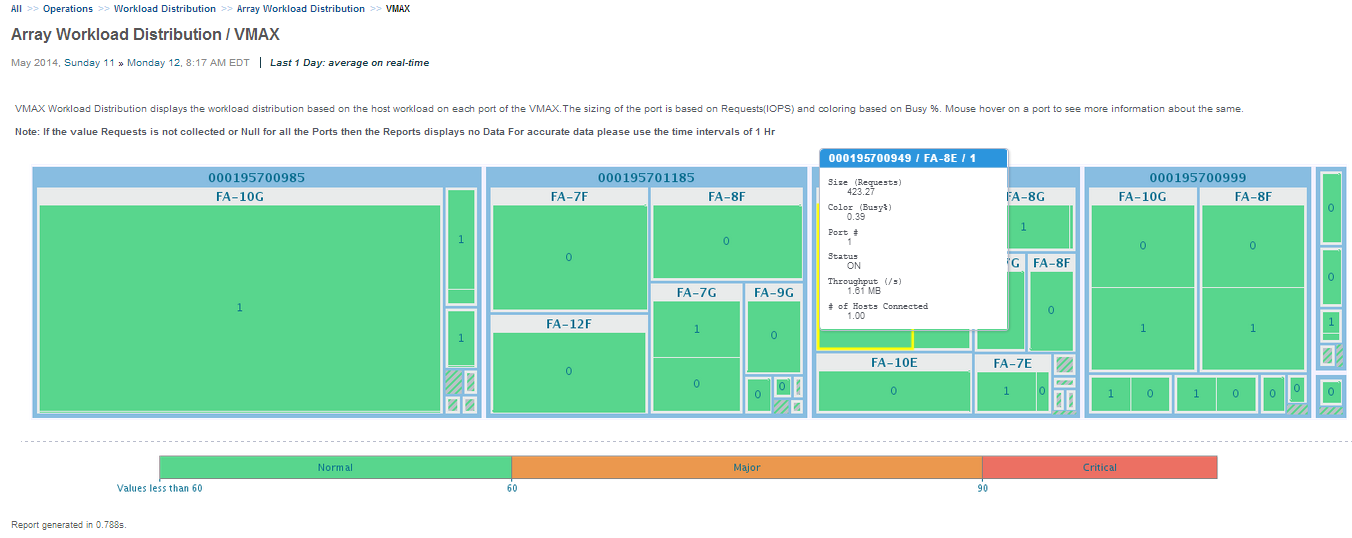Click the Size (Requests) 423.27 tooltip value
The width and height of the screenshot is (1352, 538).
[861, 191]
